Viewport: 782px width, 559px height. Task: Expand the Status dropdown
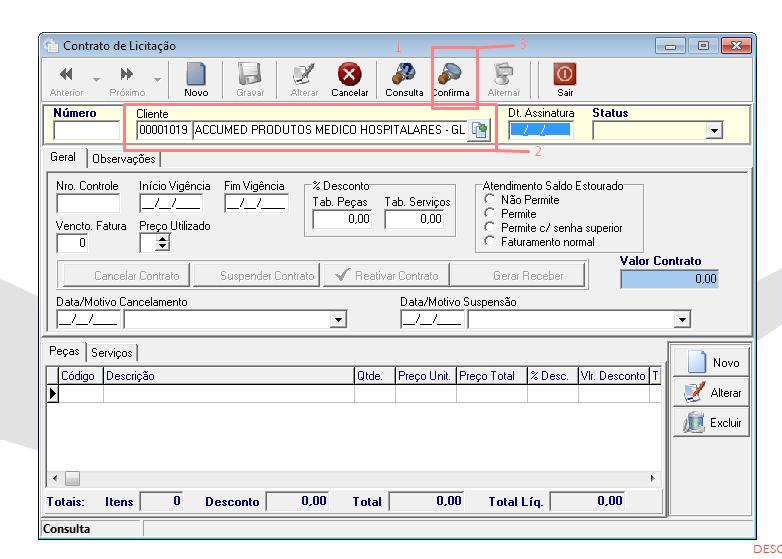pos(714,131)
